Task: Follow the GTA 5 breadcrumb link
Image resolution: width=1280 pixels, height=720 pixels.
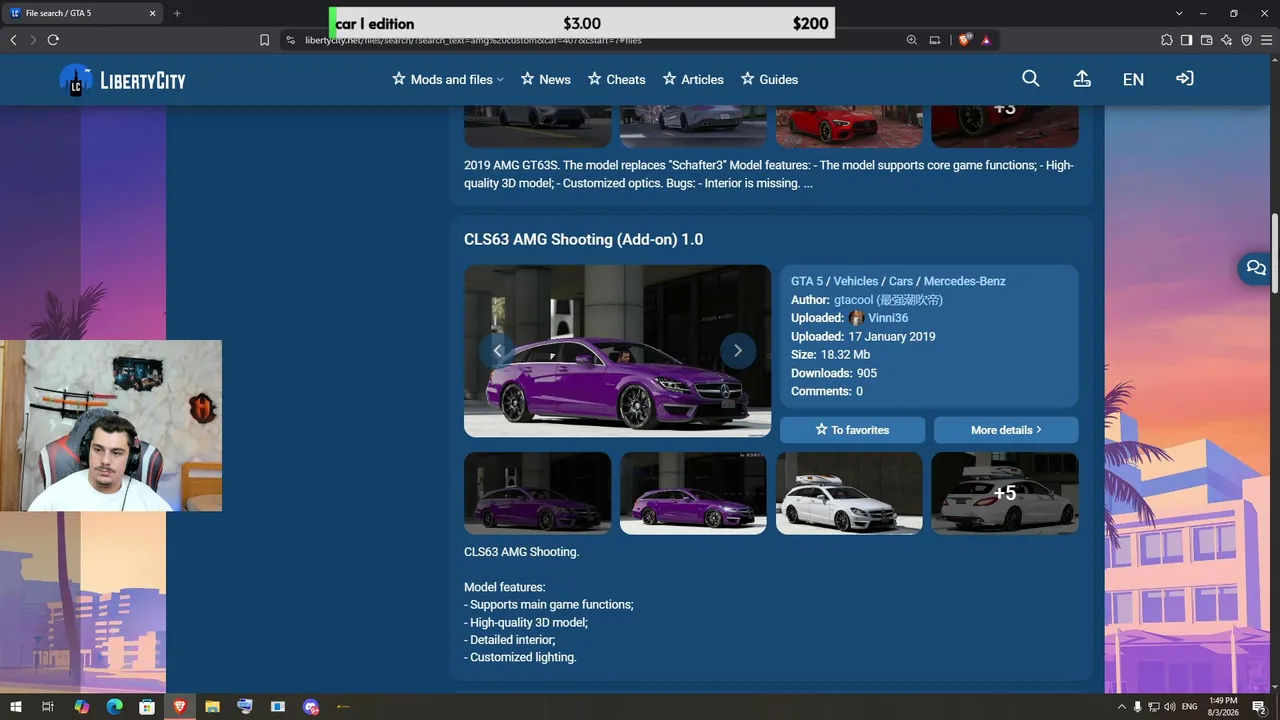Action: pos(806,281)
